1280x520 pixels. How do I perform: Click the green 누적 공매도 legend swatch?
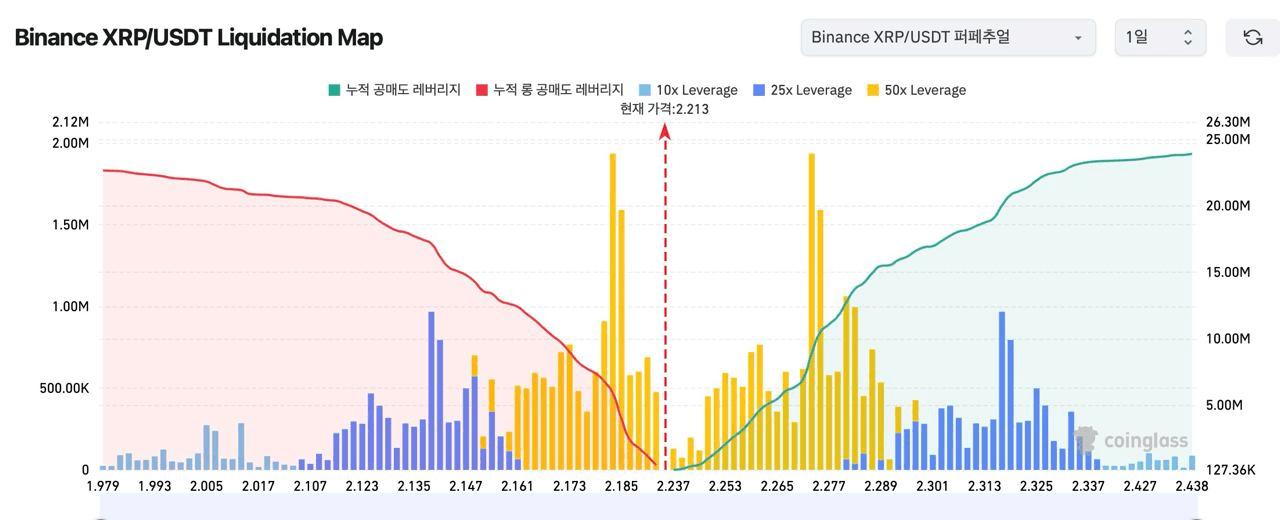[334, 90]
